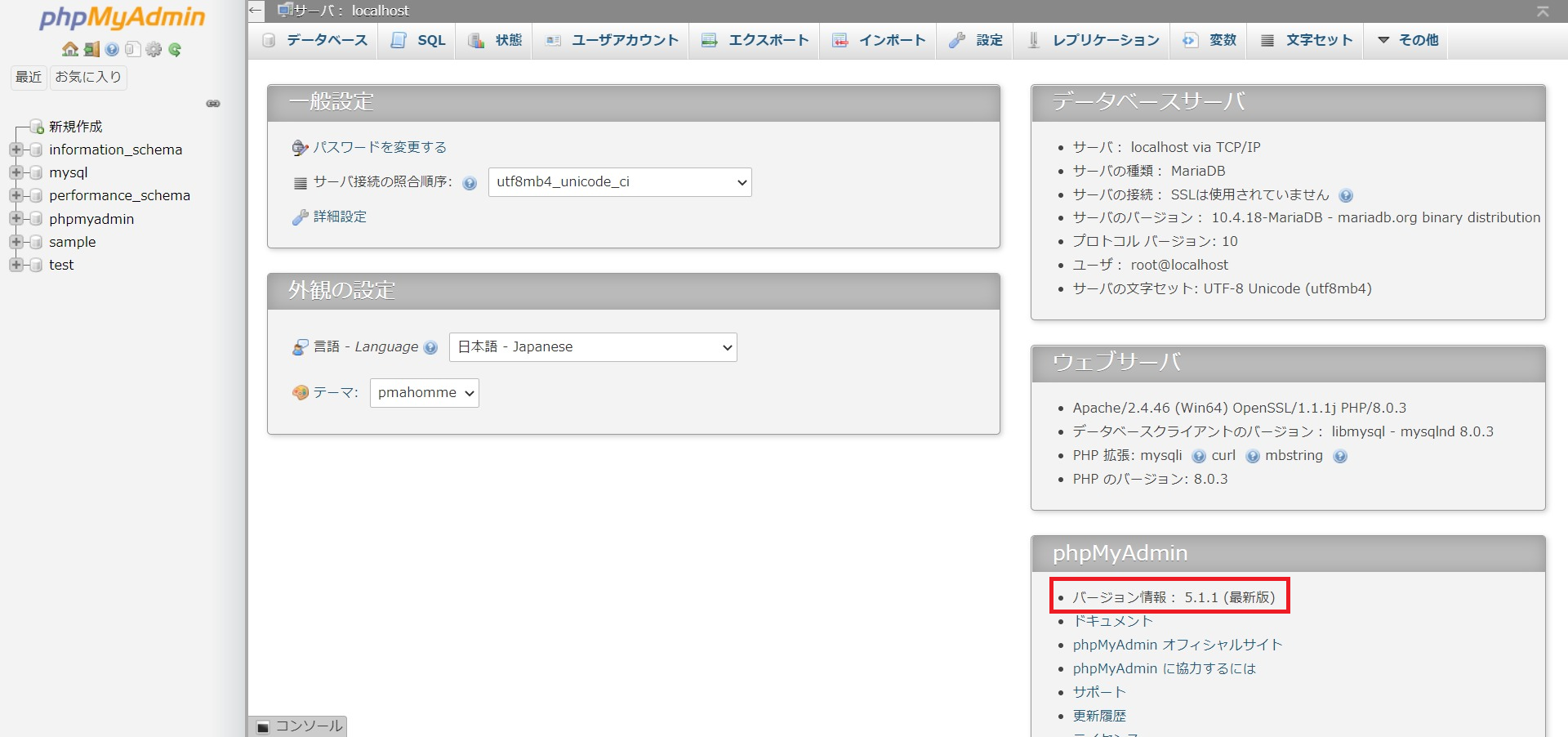Click the language icon beside 言語
The width and height of the screenshot is (1568, 737).
(300, 347)
